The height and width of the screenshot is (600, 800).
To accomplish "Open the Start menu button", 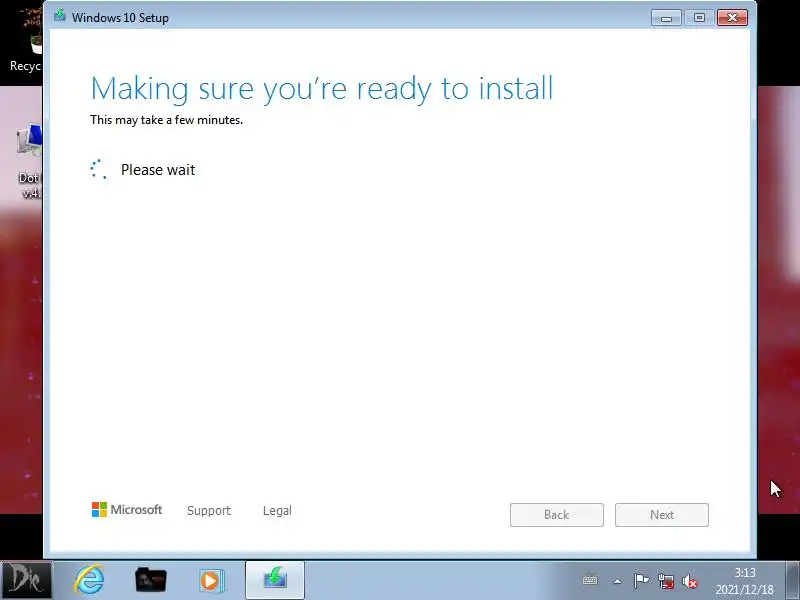I will tap(27, 580).
